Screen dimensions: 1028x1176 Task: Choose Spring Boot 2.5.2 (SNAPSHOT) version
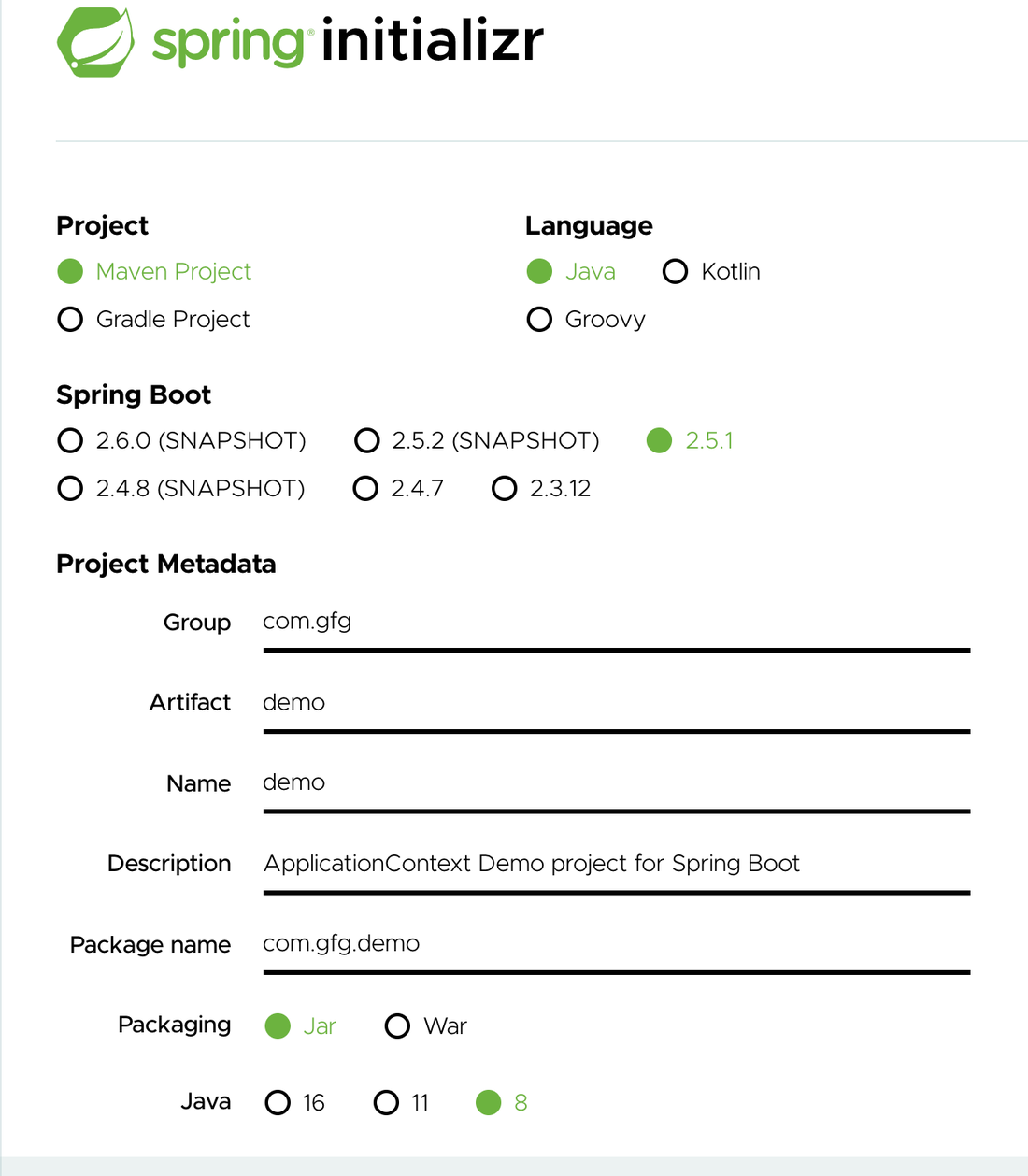(x=367, y=440)
